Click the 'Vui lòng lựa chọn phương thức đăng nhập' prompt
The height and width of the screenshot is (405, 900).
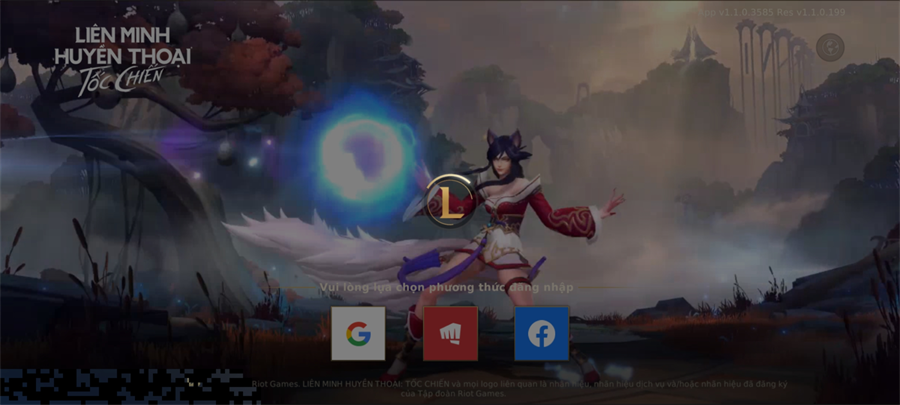click(x=447, y=287)
